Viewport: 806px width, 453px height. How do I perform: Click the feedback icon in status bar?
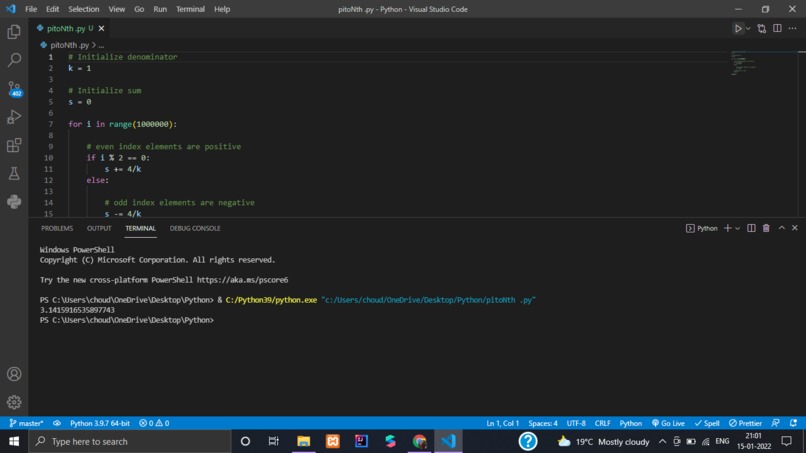(x=775, y=423)
